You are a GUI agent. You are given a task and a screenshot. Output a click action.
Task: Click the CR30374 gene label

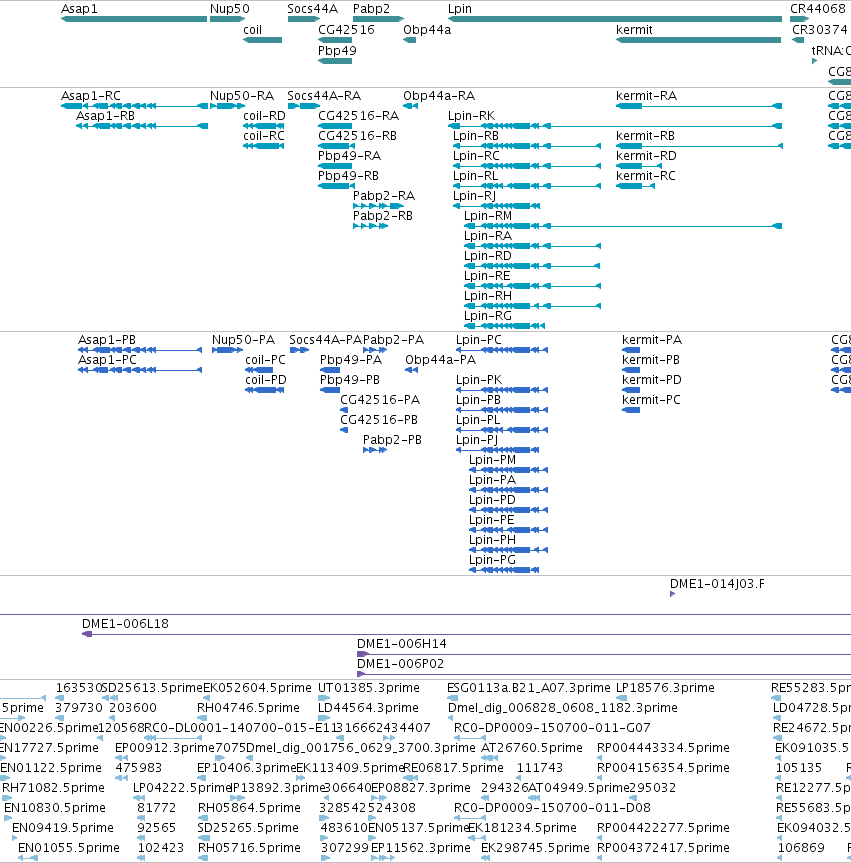[820, 30]
